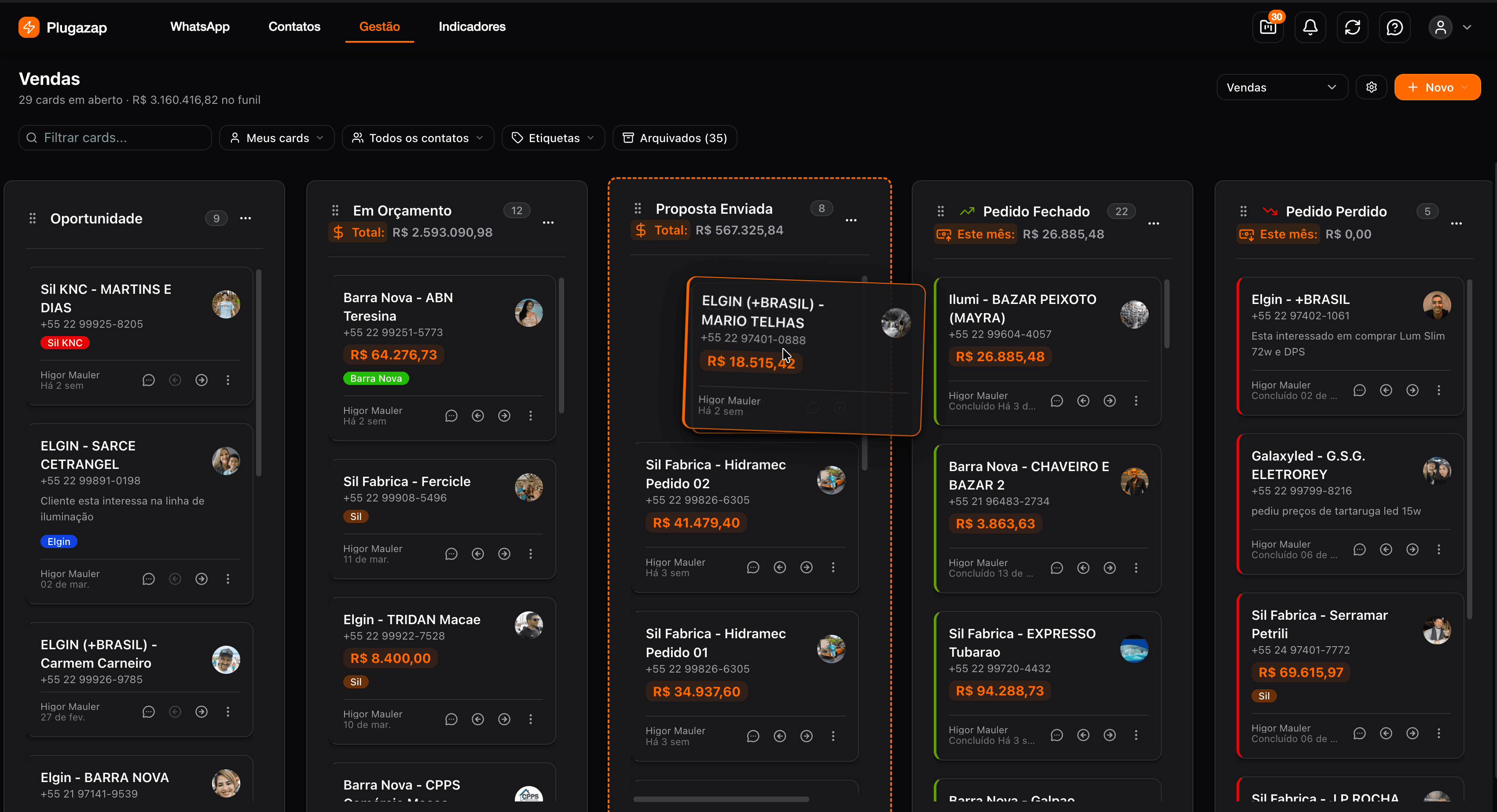Click the Filtrar cards search field

(114, 138)
